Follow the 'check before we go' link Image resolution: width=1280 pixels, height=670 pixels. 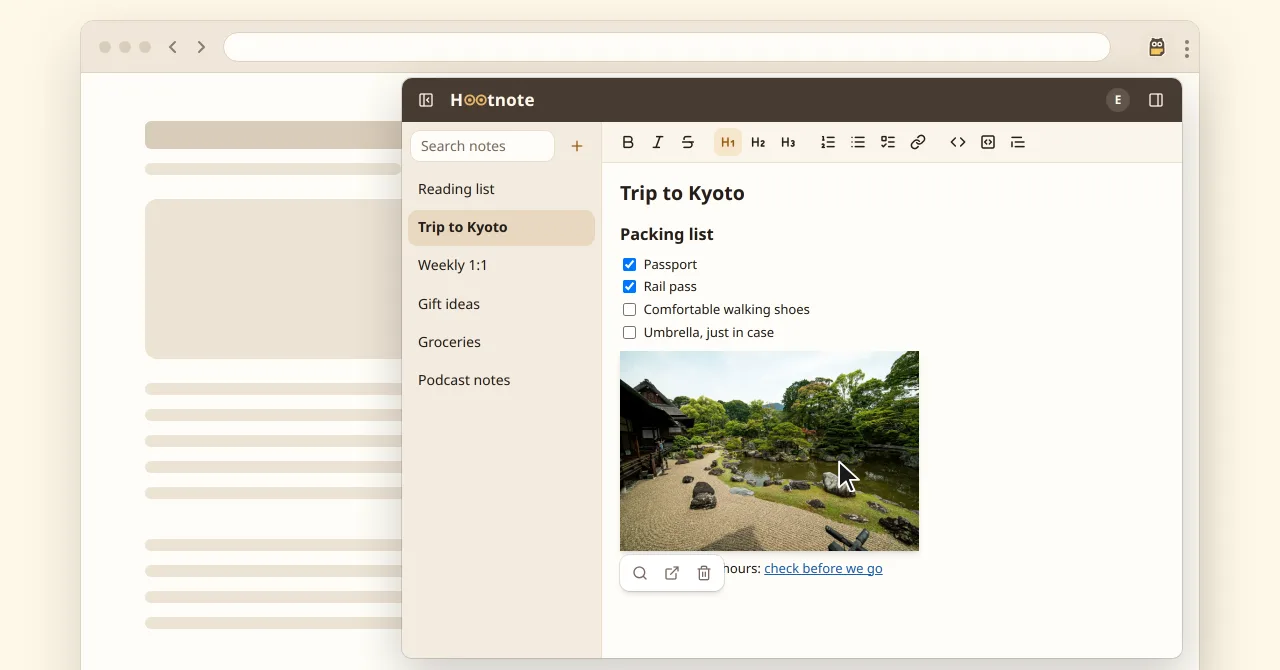(823, 569)
